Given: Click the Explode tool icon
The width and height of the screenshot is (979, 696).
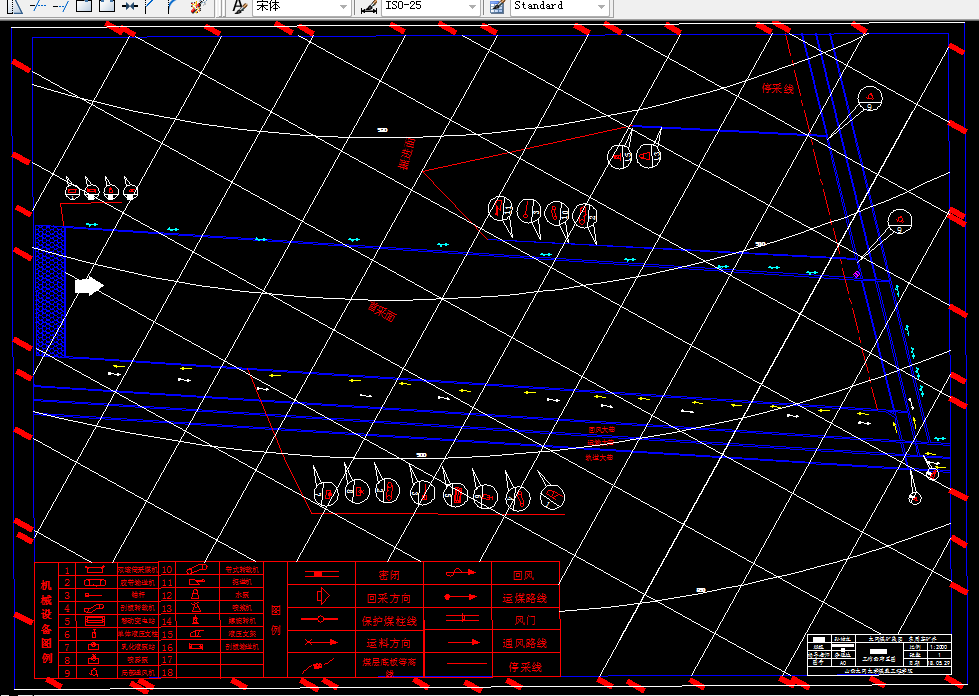Looking at the screenshot, I should [197, 6].
